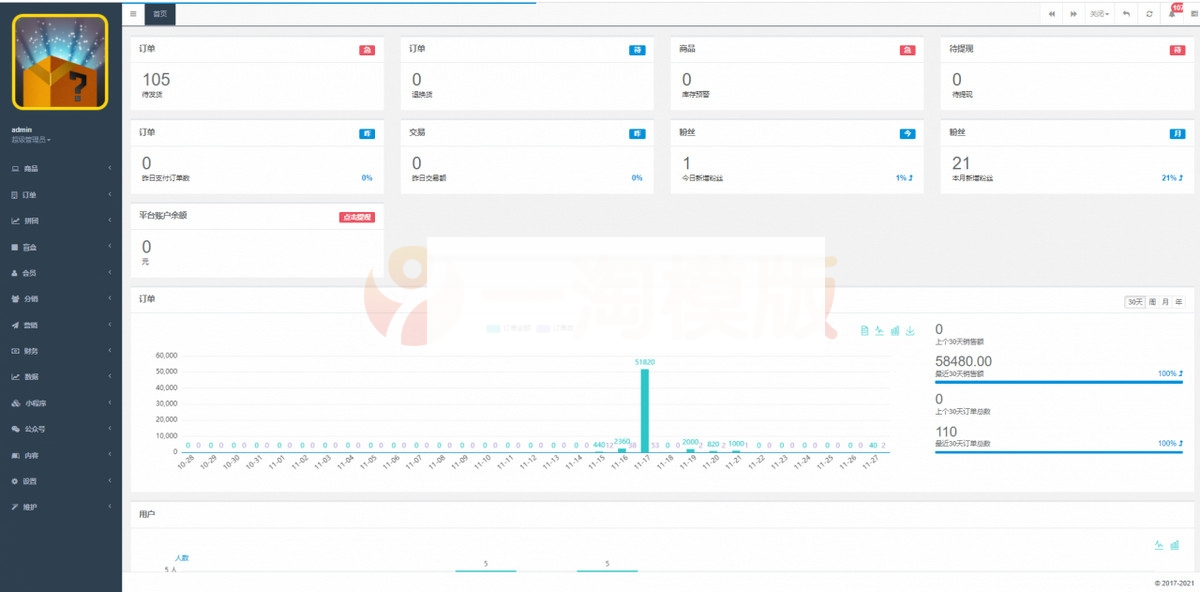The height and width of the screenshot is (592, 1200).
Task: Expand the 财务 sidebar menu
Action: point(60,351)
